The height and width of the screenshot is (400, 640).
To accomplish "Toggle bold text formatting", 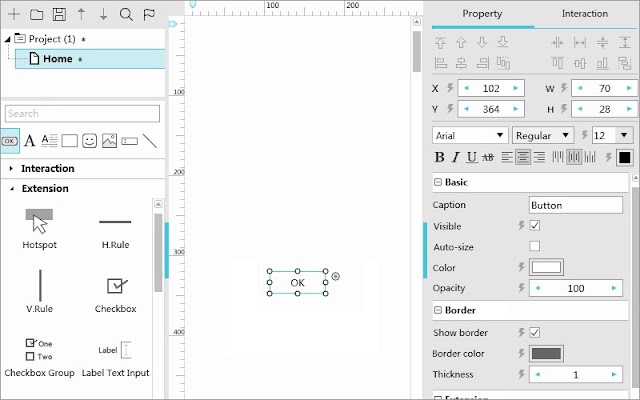I will tap(440, 157).
